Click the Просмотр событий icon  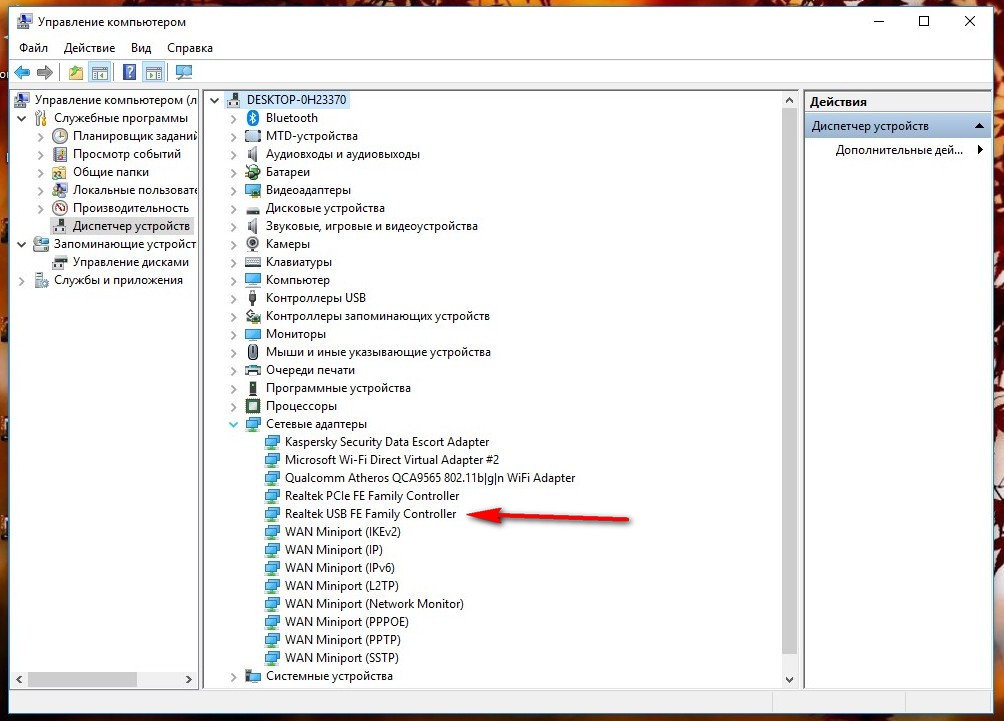coord(60,154)
